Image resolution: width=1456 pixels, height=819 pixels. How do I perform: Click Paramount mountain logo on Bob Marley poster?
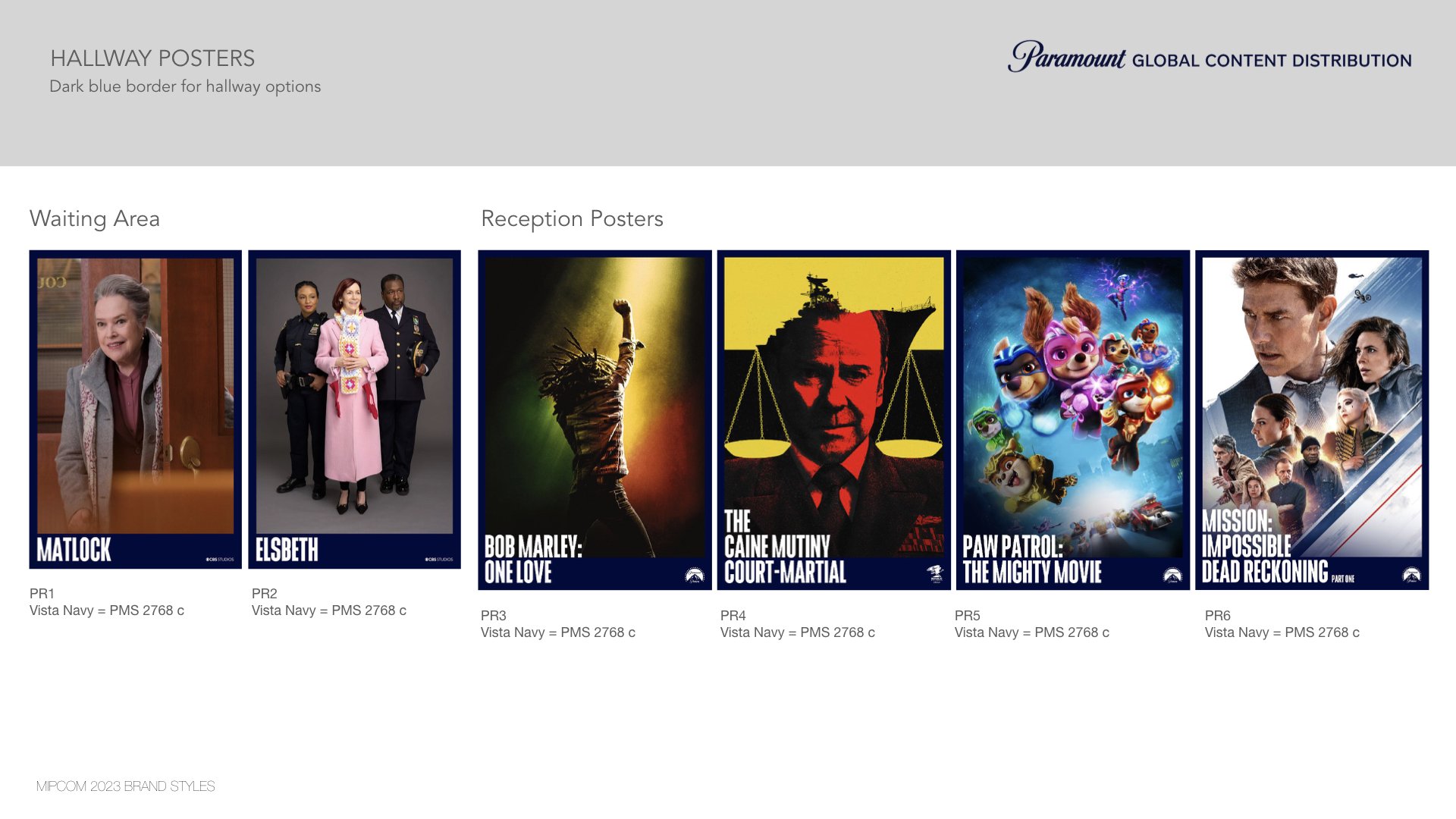[x=694, y=575]
